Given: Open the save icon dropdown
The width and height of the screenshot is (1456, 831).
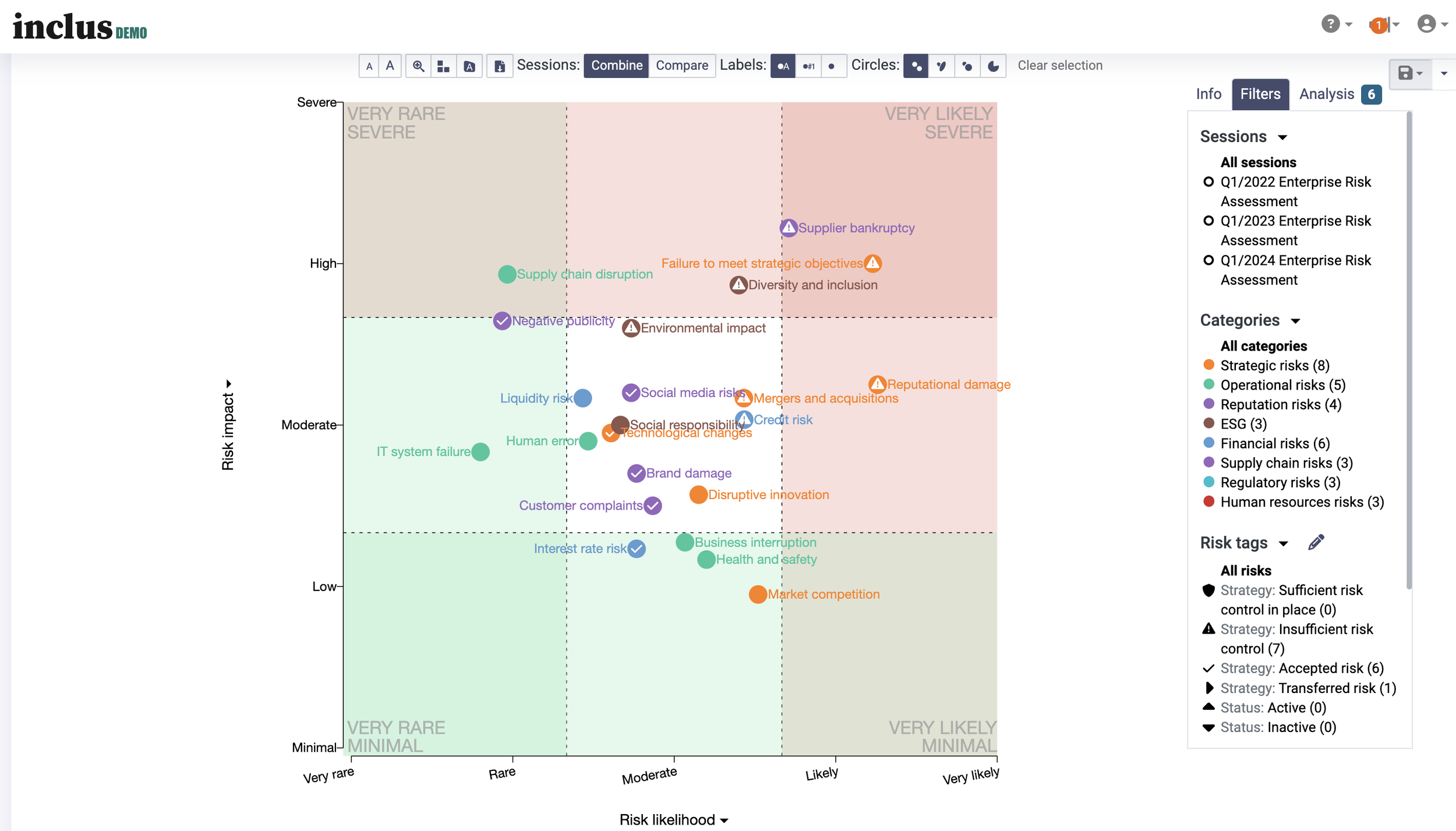Looking at the screenshot, I should pyautogui.click(x=1410, y=73).
